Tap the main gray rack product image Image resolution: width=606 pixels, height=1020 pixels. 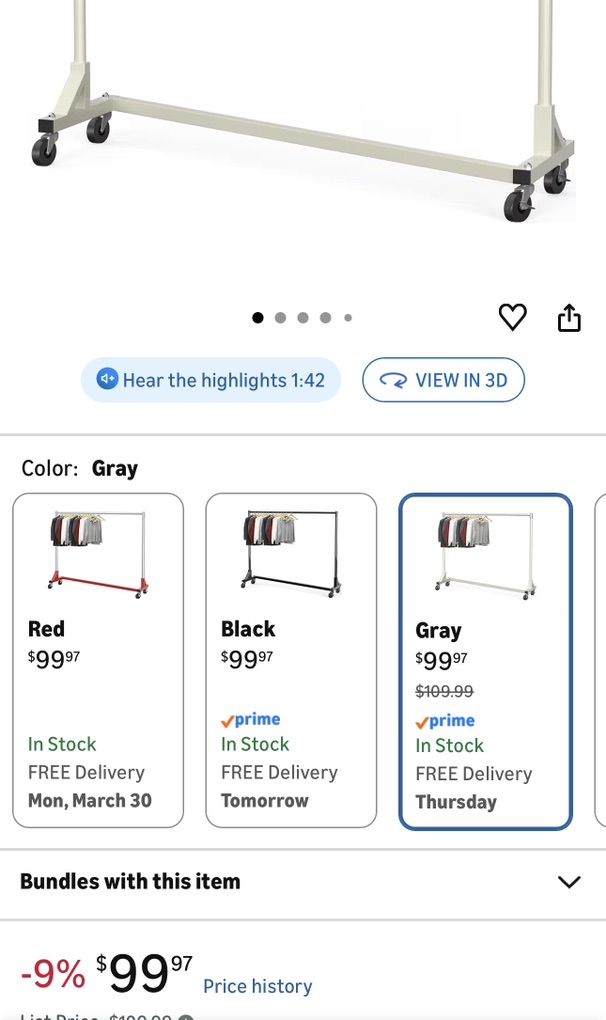tap(303, 110)
